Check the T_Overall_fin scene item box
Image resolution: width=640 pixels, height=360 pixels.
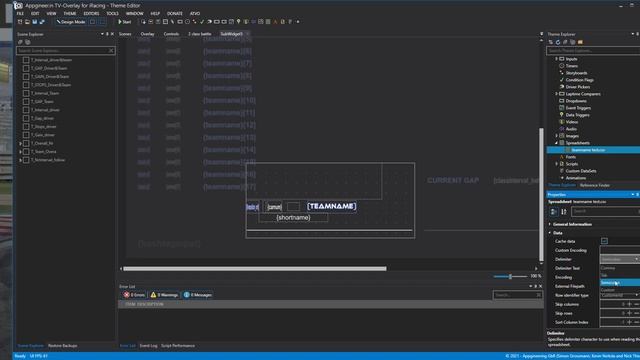(26, 143)
